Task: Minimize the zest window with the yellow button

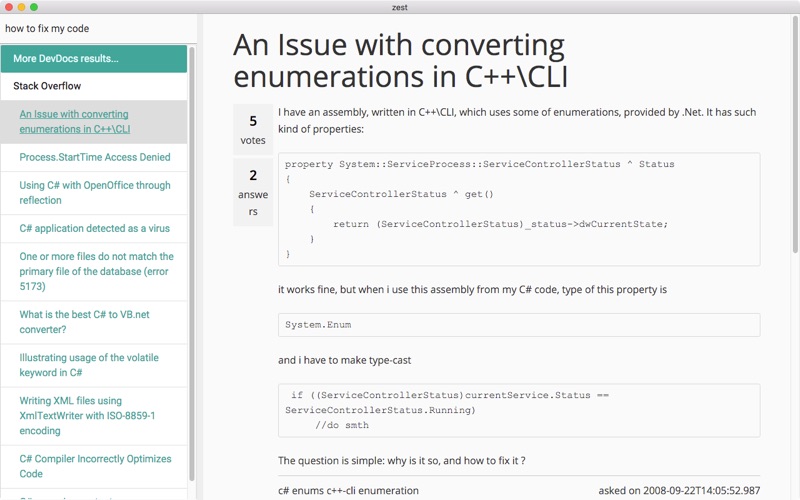Action: tap(21, 7)
